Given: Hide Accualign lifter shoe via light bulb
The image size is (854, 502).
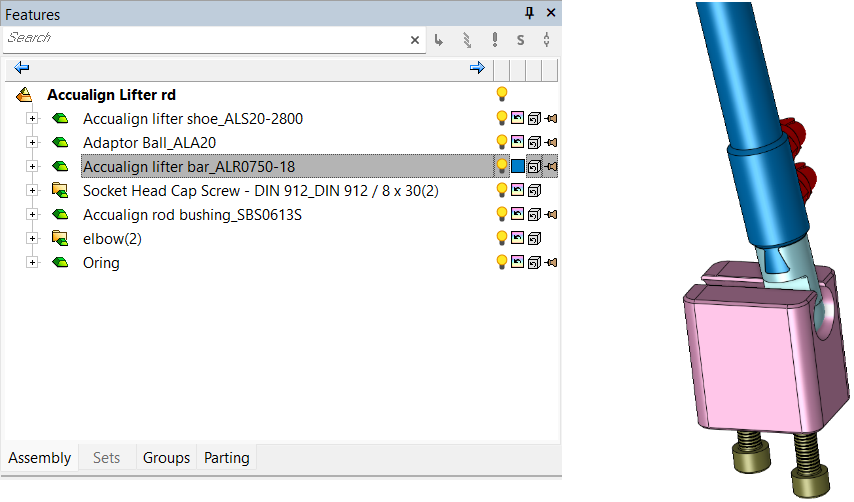Looking at the screenshot, I should coord(502,118).
